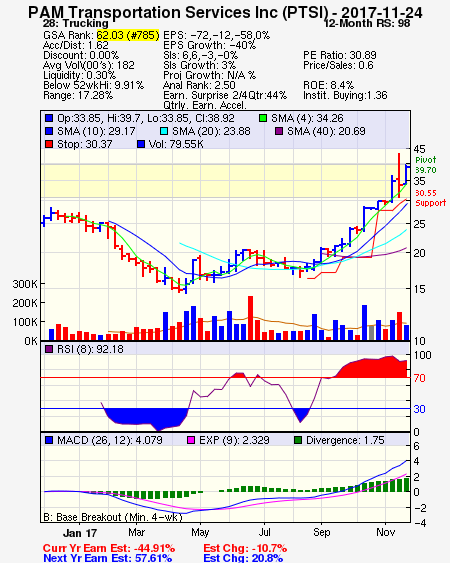Click the 'Avg Vol(00's): 182' text
Viewport: 450px width, 563px height.
[x=89, y=65]
